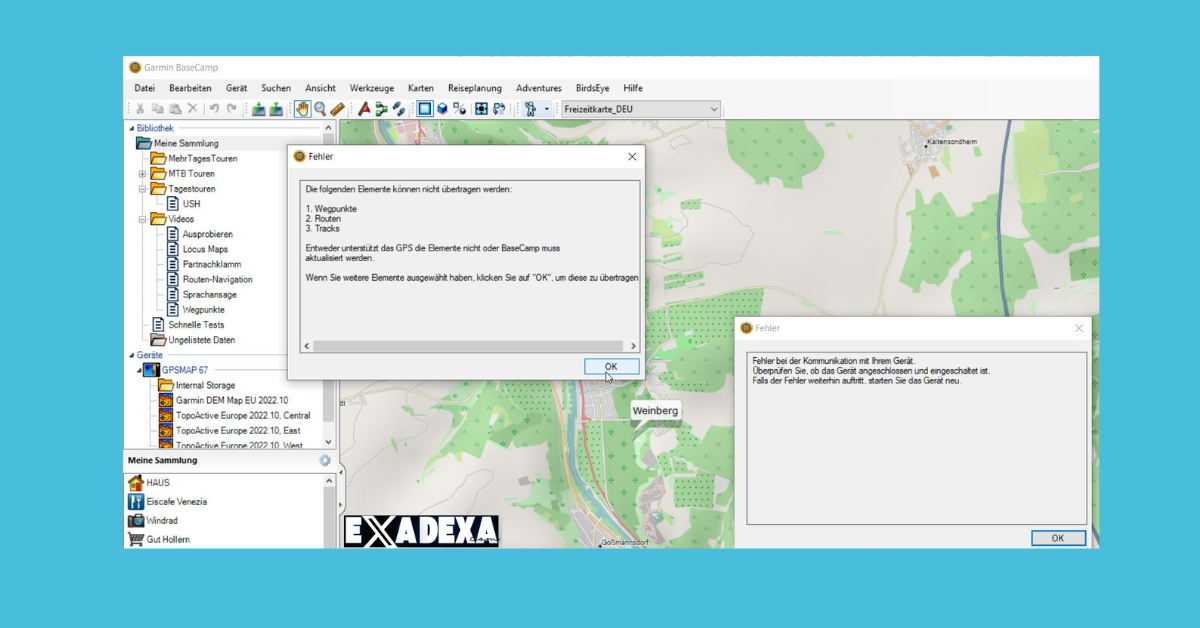Open the Freizeitkarte_DEU map dropdown
This screenshot has width=1200, height=628.
coord(714,108)
